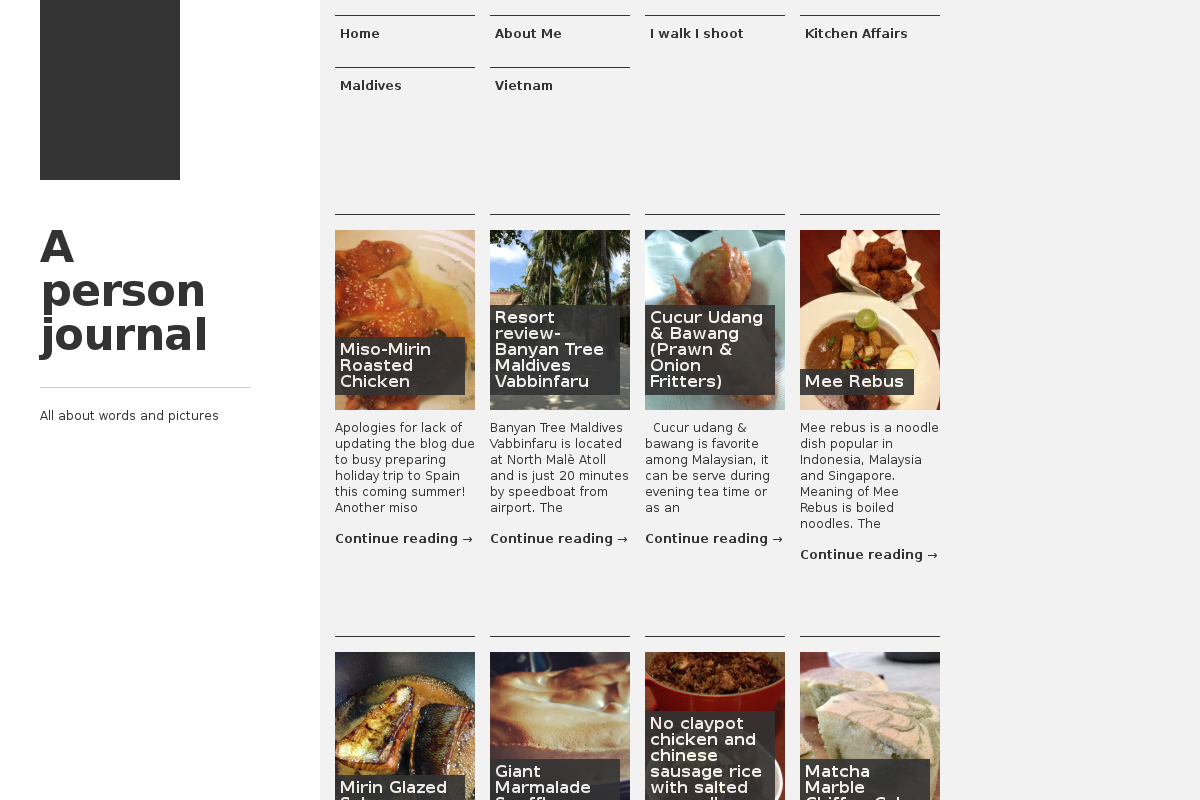This screenshot has width=1200, height=800.
Task: Open the Home menu item
Action: [360, 34]
